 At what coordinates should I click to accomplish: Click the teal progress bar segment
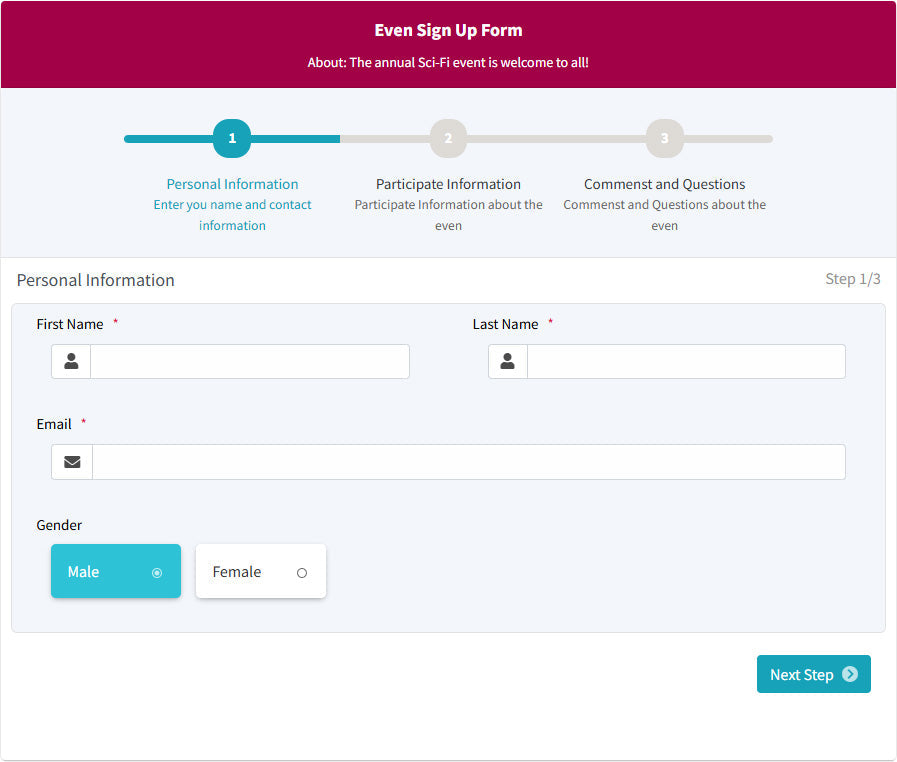click(x=170, y=138)
